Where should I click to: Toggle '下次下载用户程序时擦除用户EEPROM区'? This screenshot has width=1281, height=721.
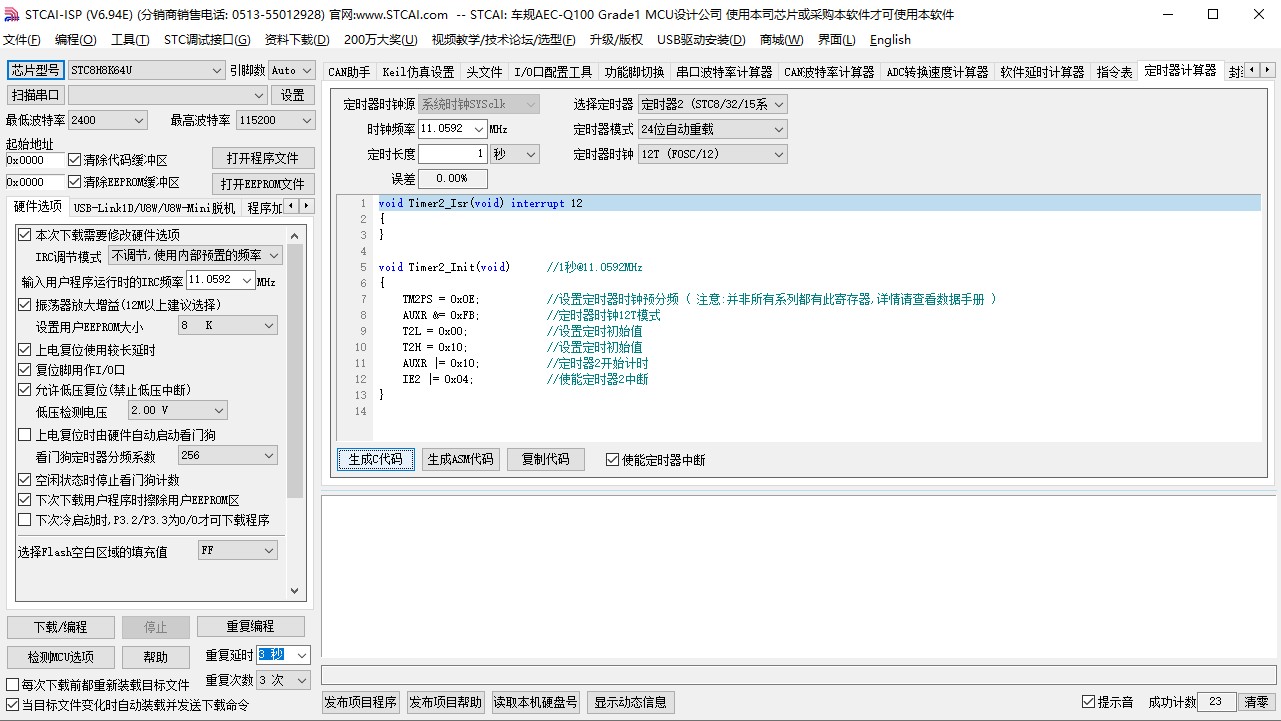[x=25, y=500]
